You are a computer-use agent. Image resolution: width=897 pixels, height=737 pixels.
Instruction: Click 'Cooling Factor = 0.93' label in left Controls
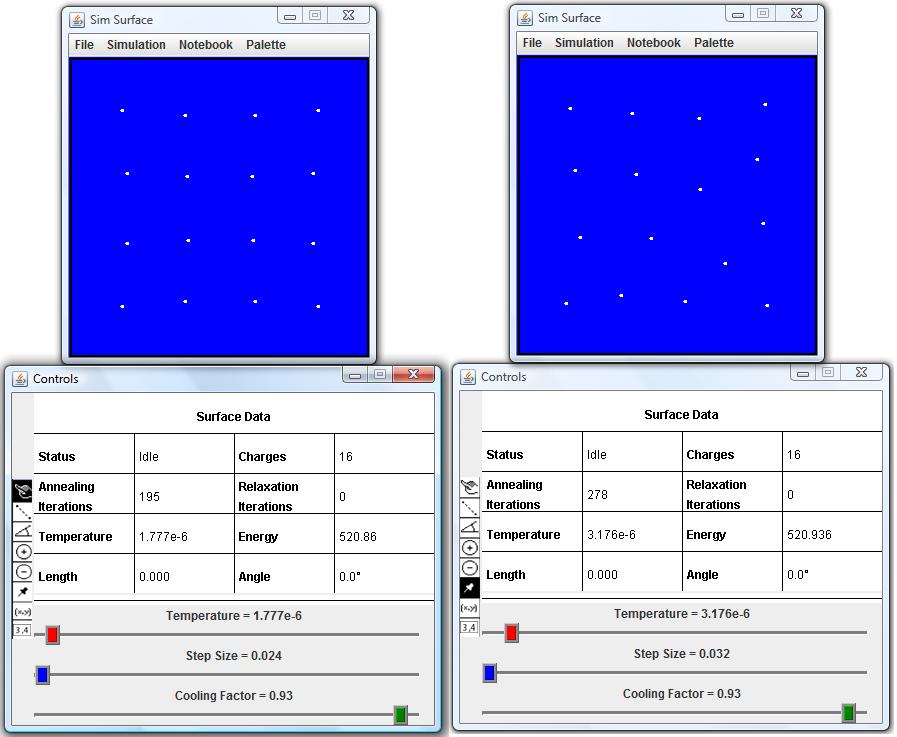click(x=233, y=696)
